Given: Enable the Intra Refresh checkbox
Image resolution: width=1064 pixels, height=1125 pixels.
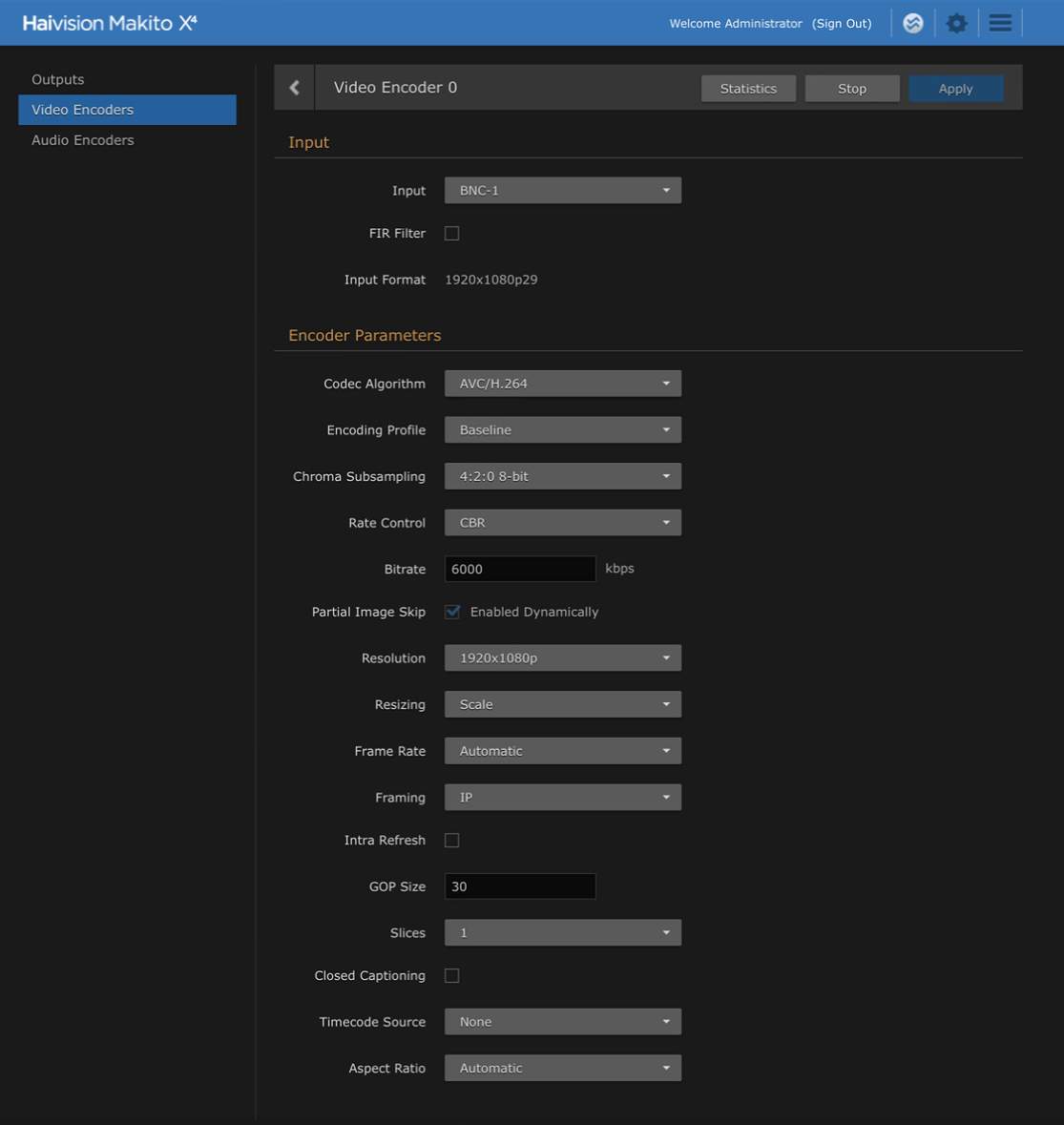Looking at the screenshot, I should (x=452, y=840).
